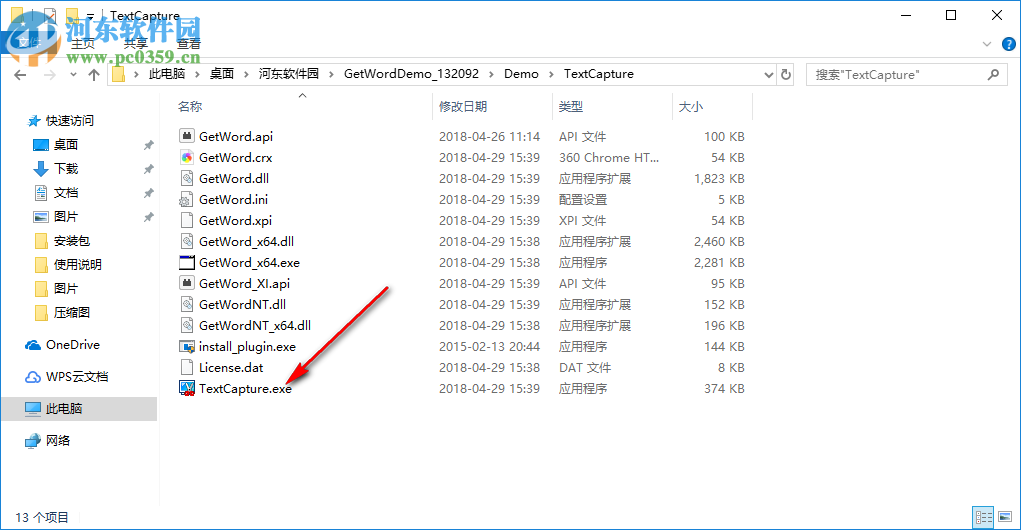The height and width of the screenshot is (530, 1021).
Task: Open the 查看 ribbon tab
Action: point(189,44)
